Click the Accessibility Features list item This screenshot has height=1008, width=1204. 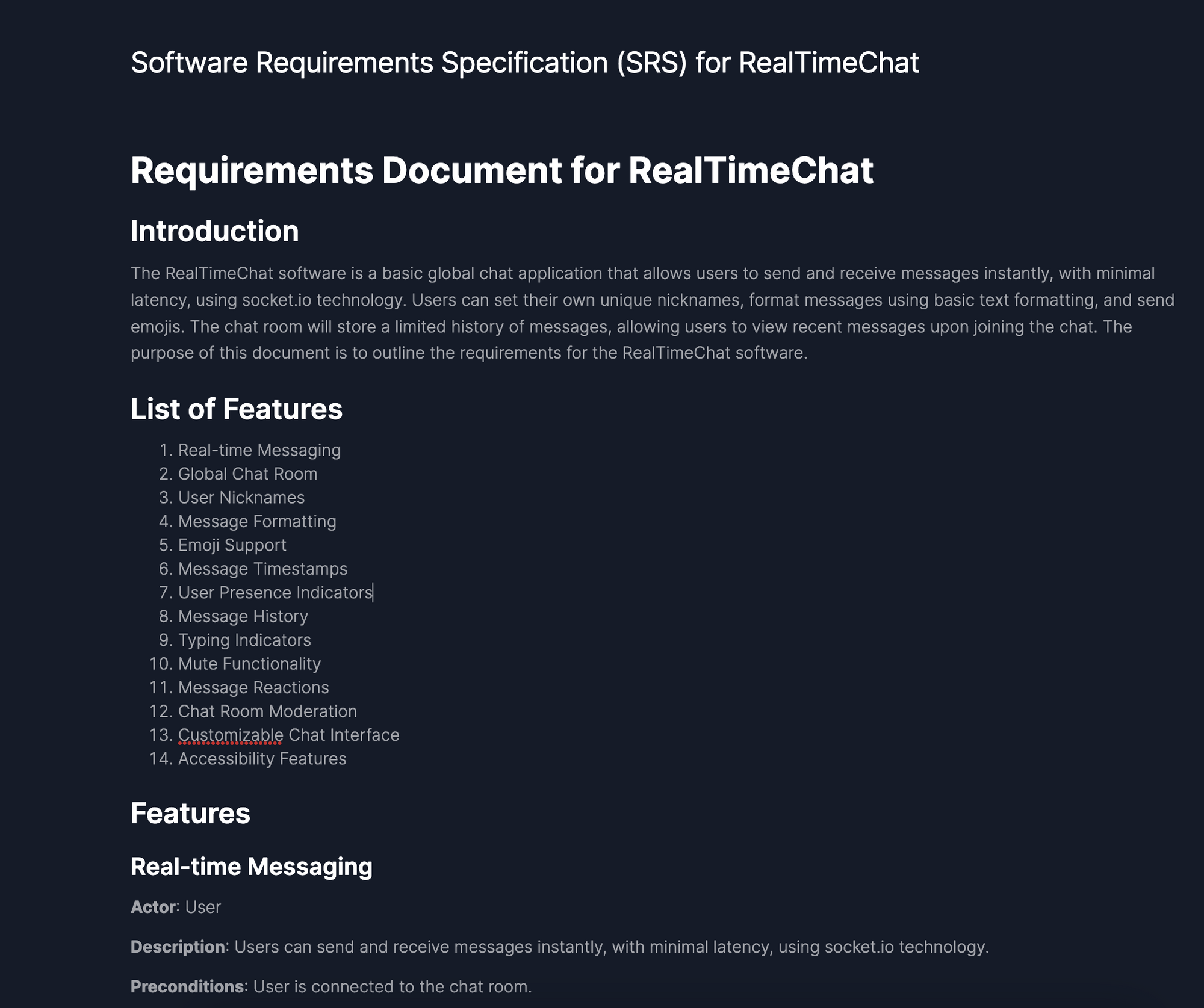coord(262,758)
